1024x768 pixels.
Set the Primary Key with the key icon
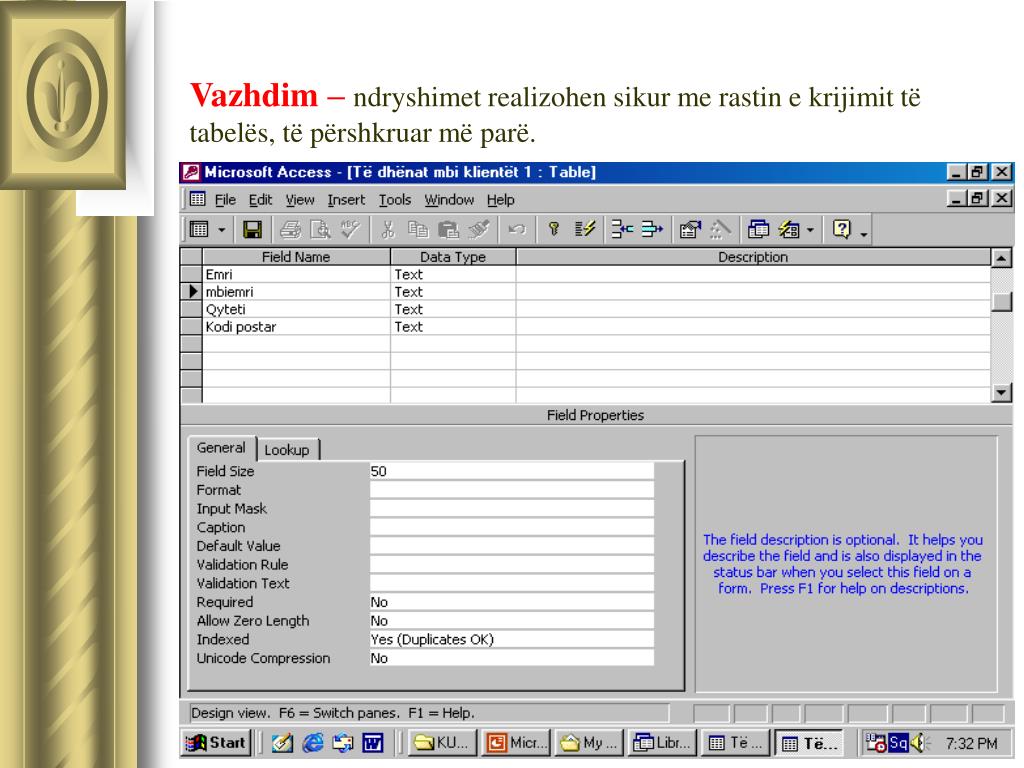point(554,230)
